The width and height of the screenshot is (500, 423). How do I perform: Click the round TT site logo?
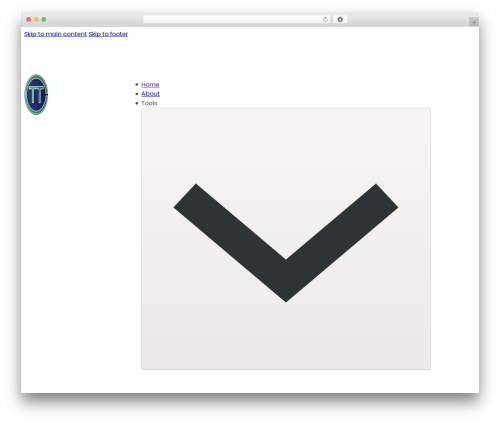(36, 95)
